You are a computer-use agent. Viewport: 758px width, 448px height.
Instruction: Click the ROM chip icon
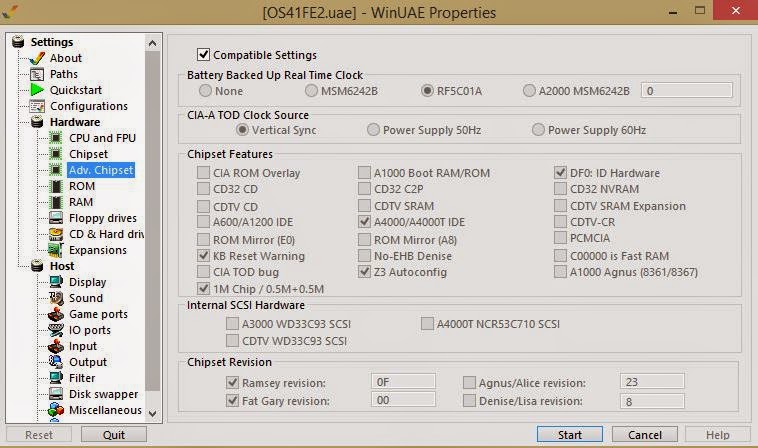pyautogui.click(x=56, y=186)
